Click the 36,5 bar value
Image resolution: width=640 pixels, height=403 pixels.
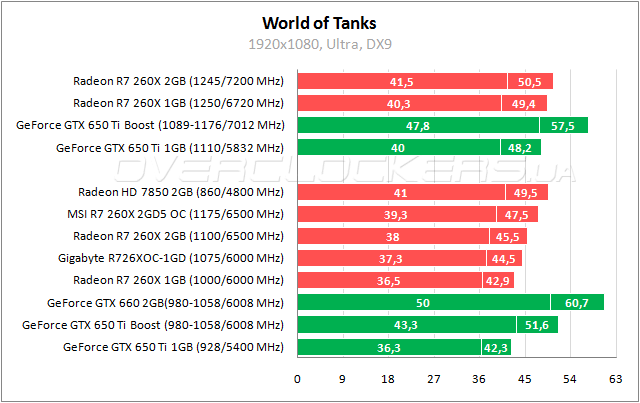click(x=389, y=281)
